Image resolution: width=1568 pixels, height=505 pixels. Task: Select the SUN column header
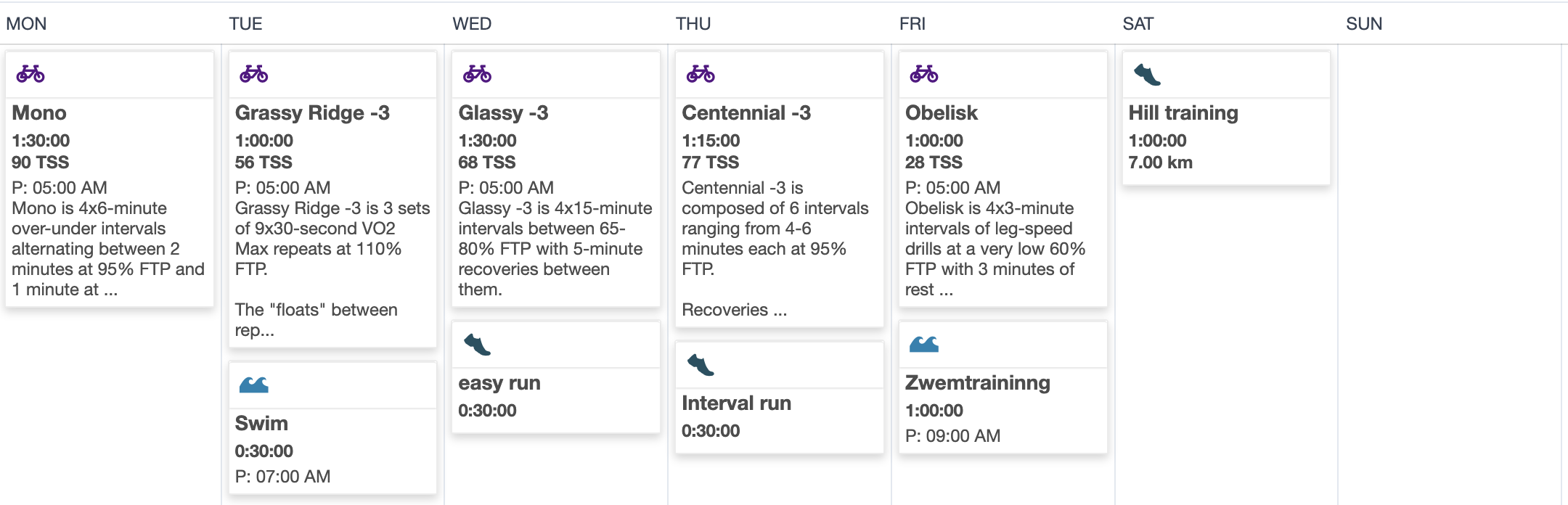[1364, 24]
